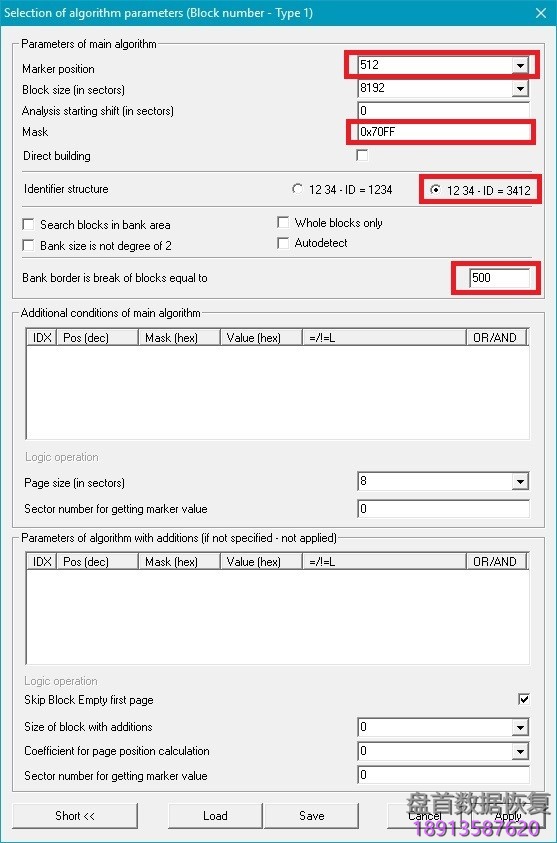Click IDX column header in Additional conditions table

pos(41,338)
